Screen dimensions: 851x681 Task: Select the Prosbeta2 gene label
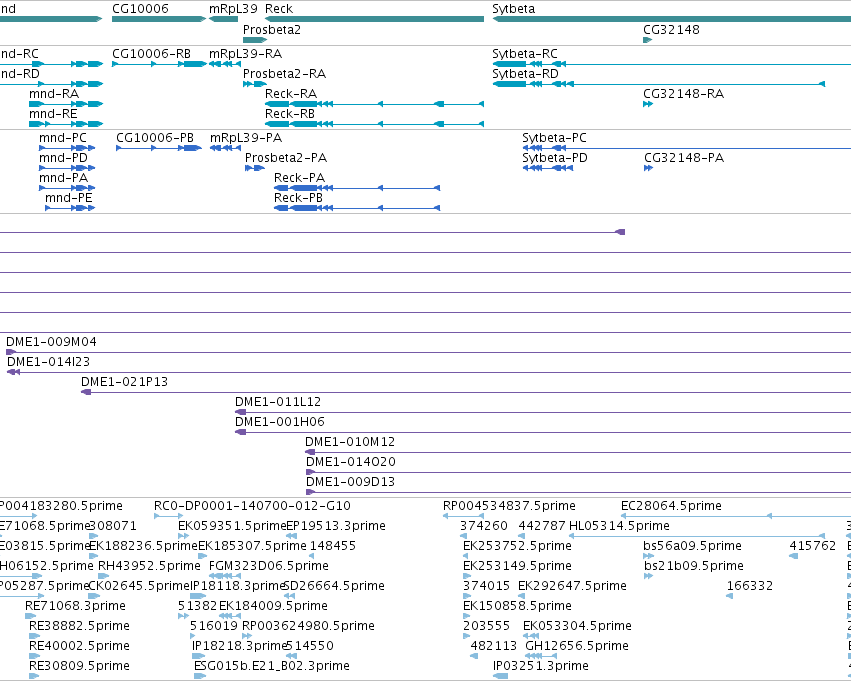271,29
